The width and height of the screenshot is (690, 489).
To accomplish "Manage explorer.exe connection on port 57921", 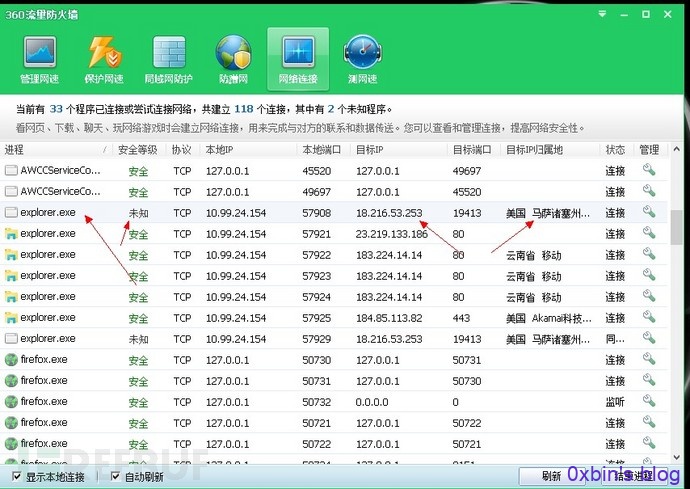I will [x=649, y=233].
